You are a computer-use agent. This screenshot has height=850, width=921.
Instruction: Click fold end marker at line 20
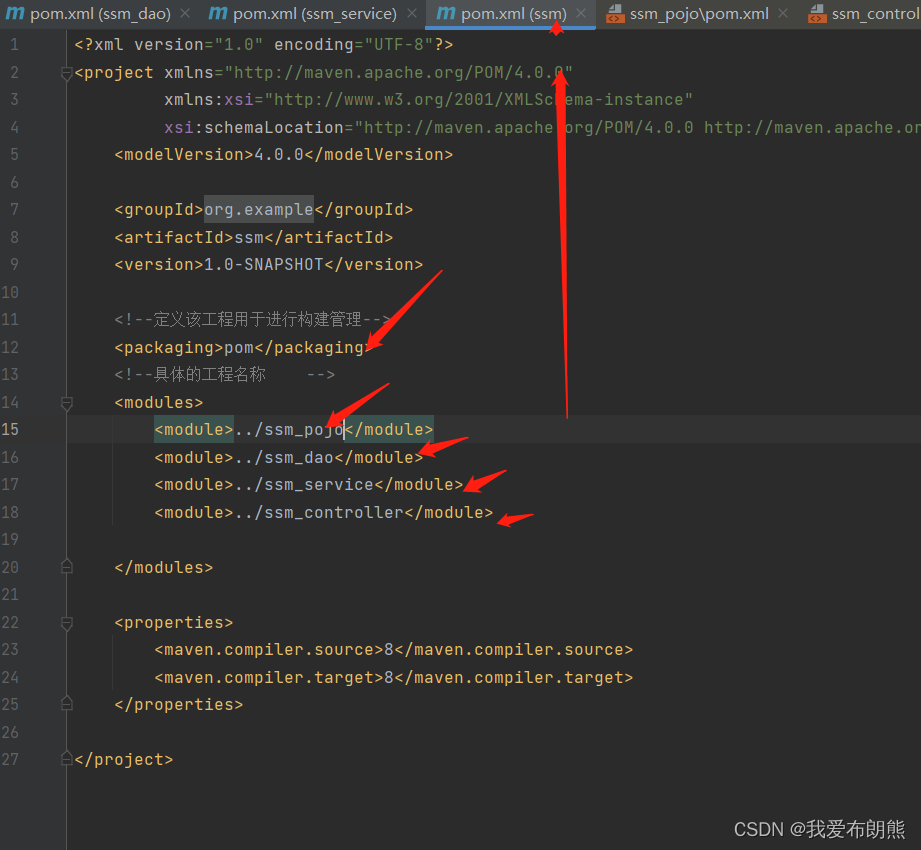click(x=66, y=566)
